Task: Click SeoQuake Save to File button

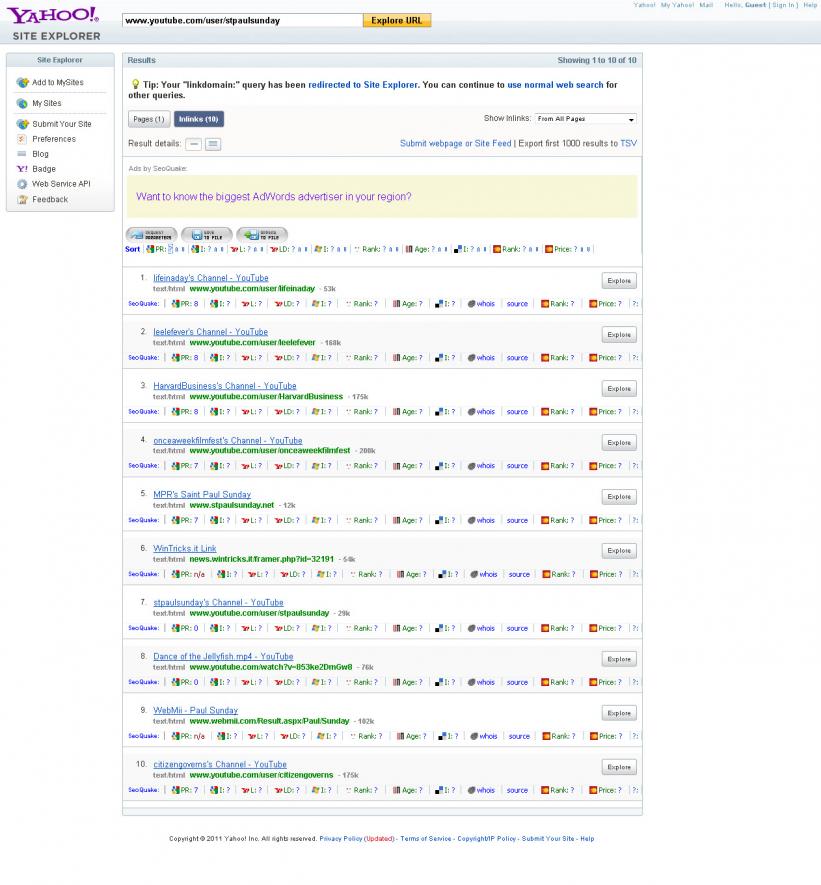Action: [x=206, y=234]
